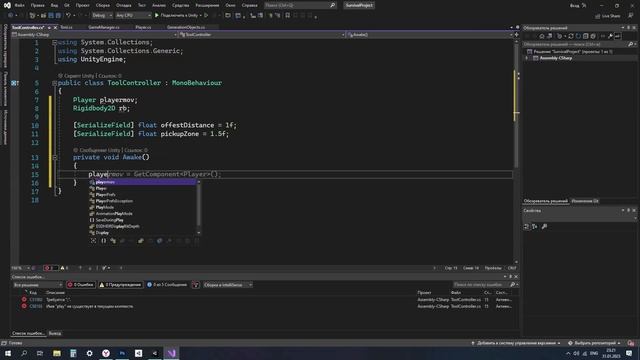Click the property pages wrench icon in Properties panel

544,227
